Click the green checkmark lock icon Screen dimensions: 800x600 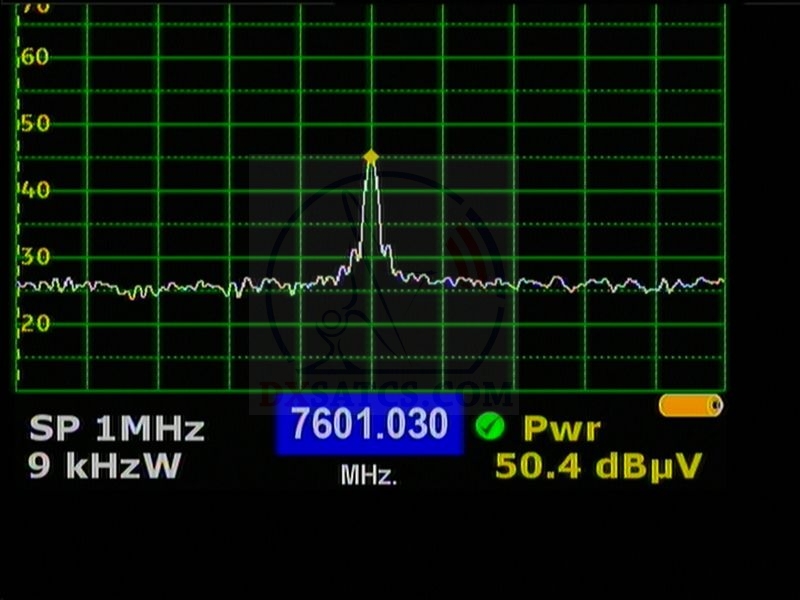[490, 428]
